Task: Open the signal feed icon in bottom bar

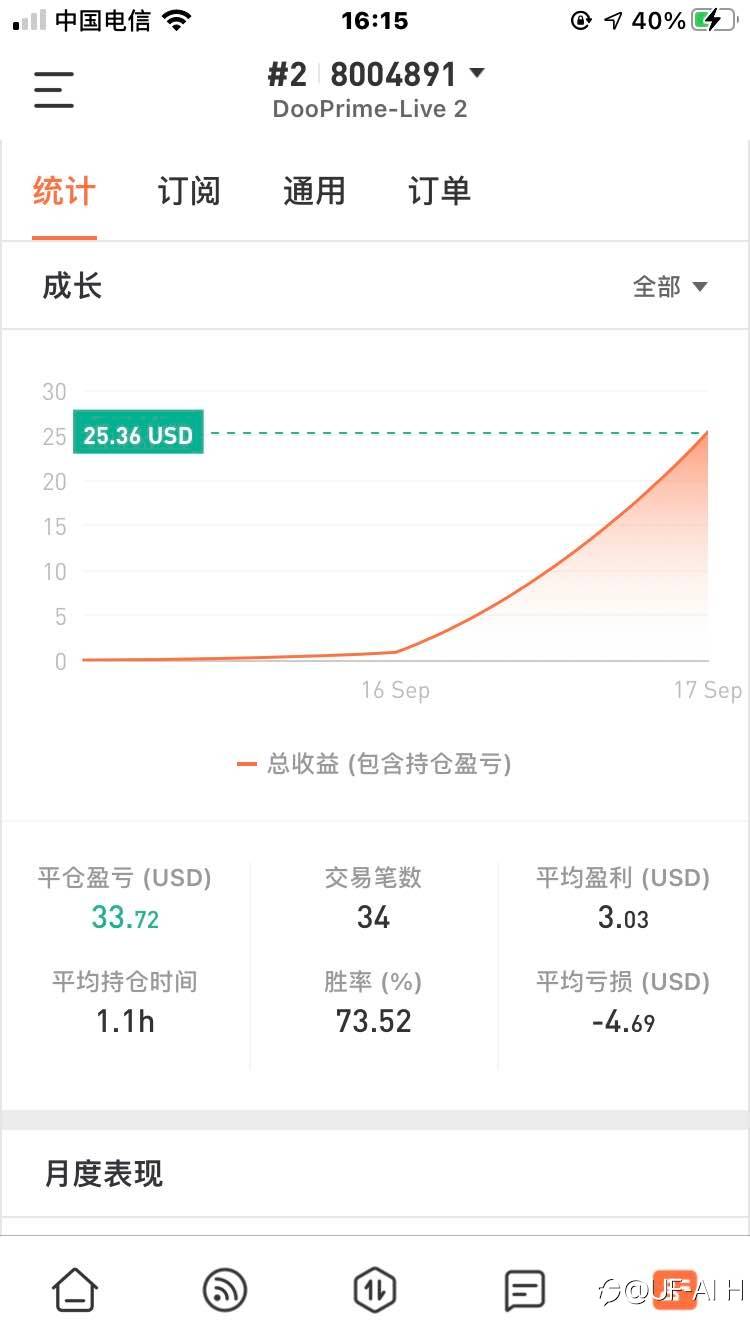Action: point(225,1290)
